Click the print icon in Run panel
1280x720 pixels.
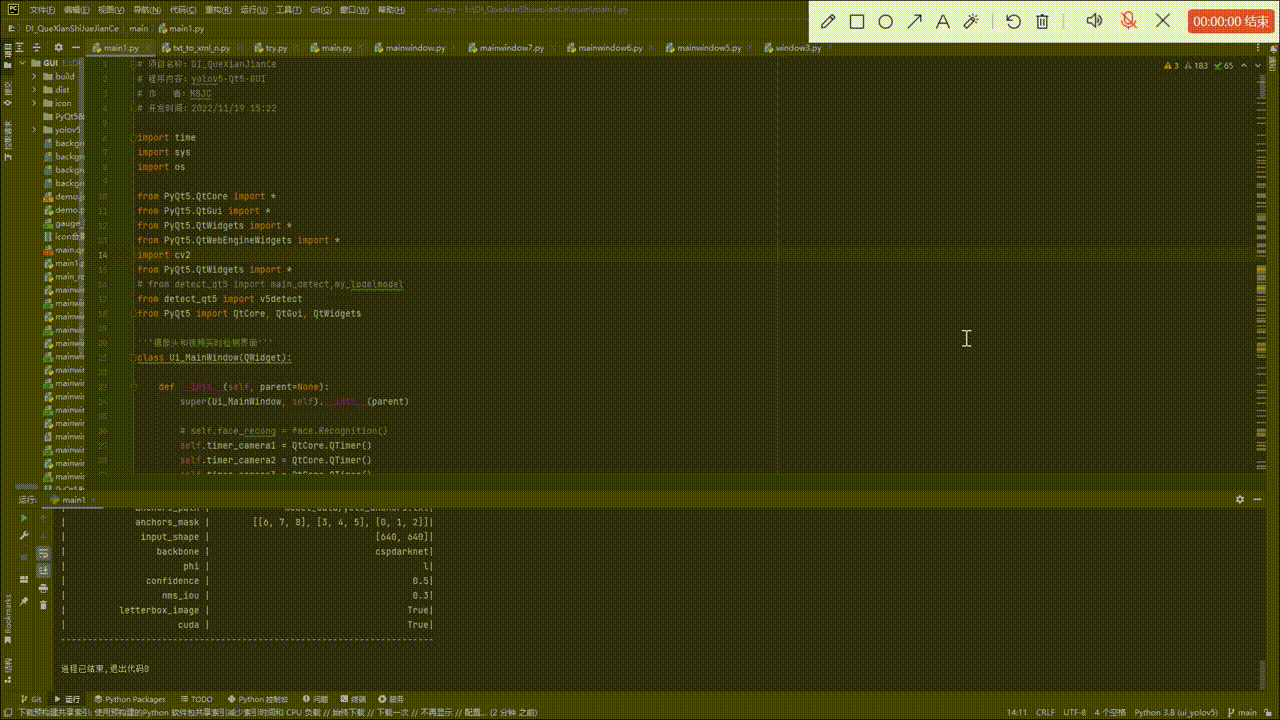[43, 587]
